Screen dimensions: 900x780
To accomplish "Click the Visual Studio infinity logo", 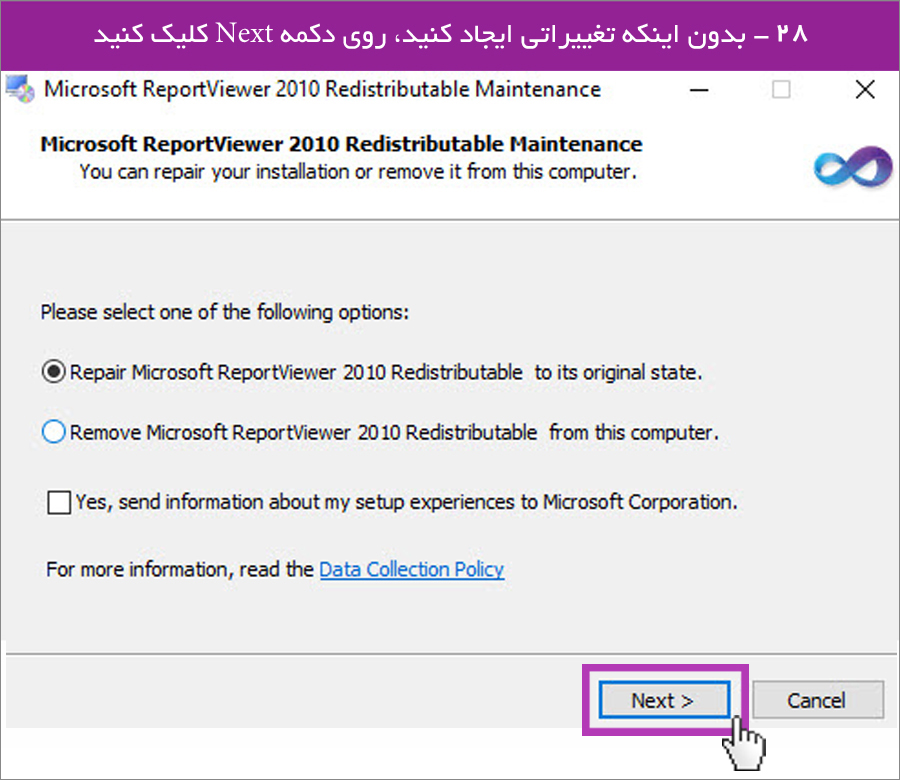I will [854, 166].
